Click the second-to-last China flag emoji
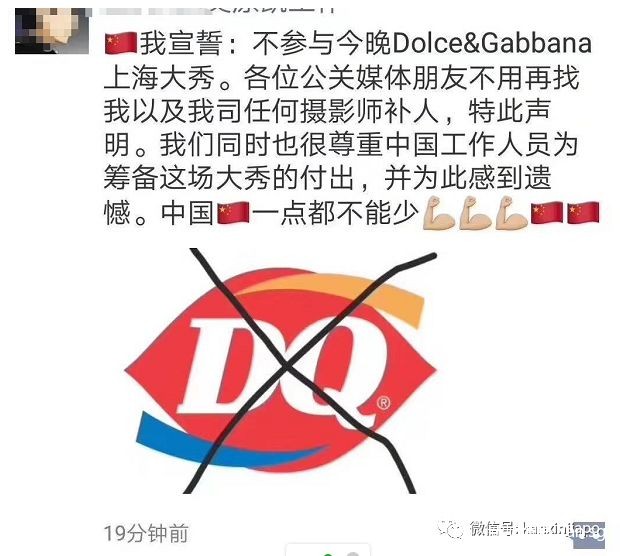The height and width of the screenshot is (556, 620). 547,213
